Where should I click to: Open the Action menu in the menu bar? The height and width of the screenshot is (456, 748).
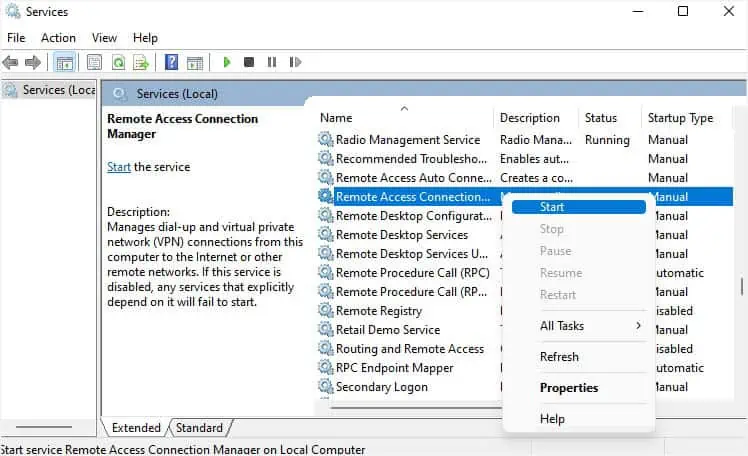click(58, 38)
